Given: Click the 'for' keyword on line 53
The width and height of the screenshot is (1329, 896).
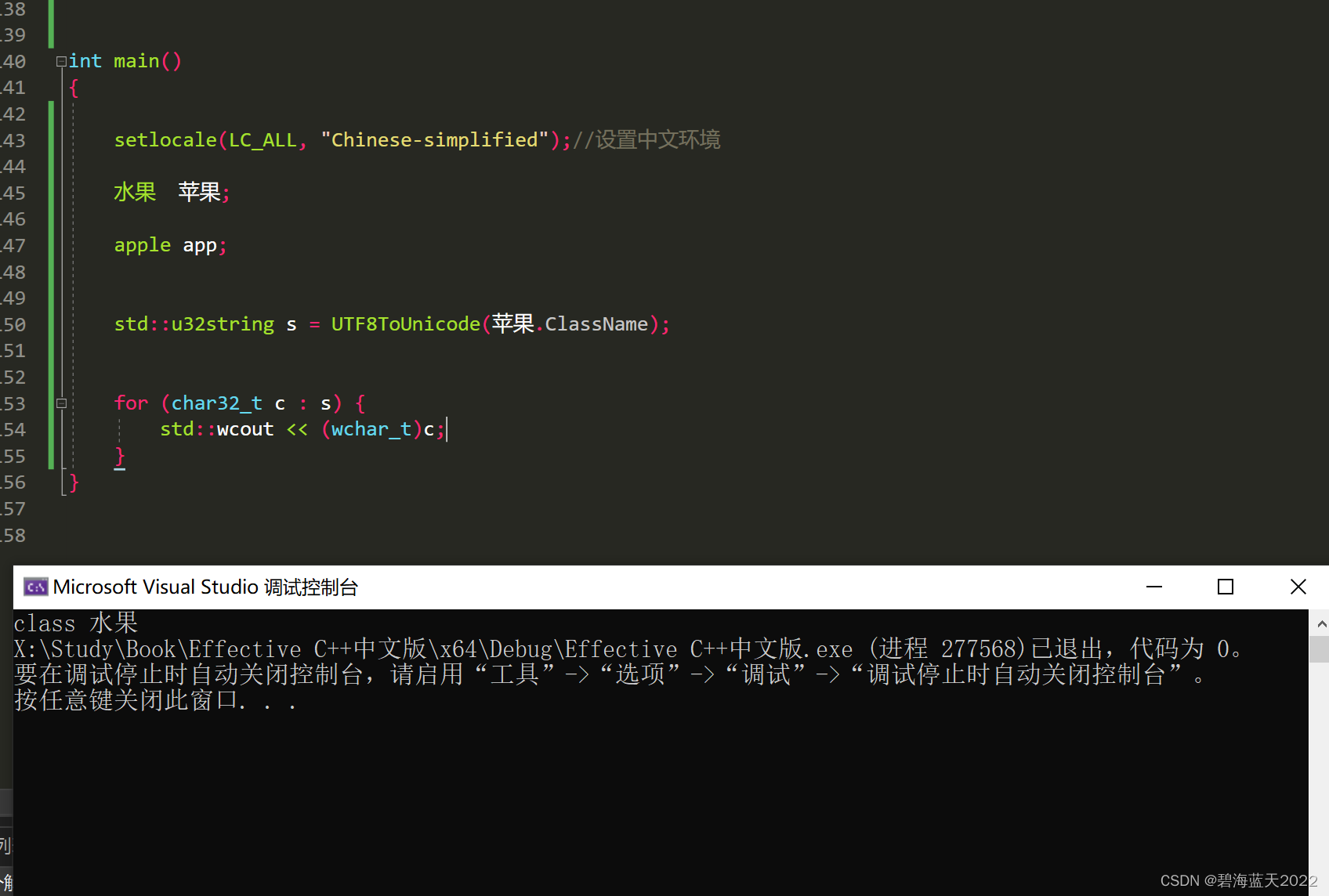Looking at the screenshot, I should click(131, 403).
